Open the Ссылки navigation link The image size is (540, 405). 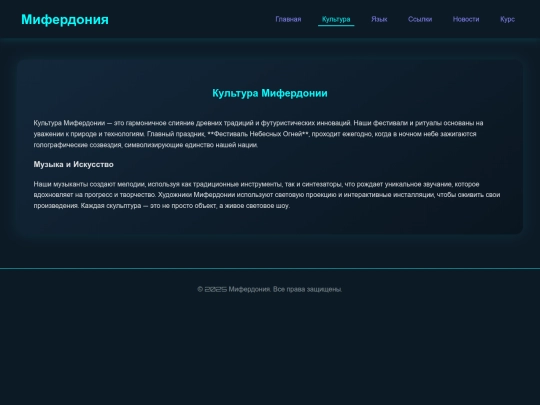coord(420,19)
